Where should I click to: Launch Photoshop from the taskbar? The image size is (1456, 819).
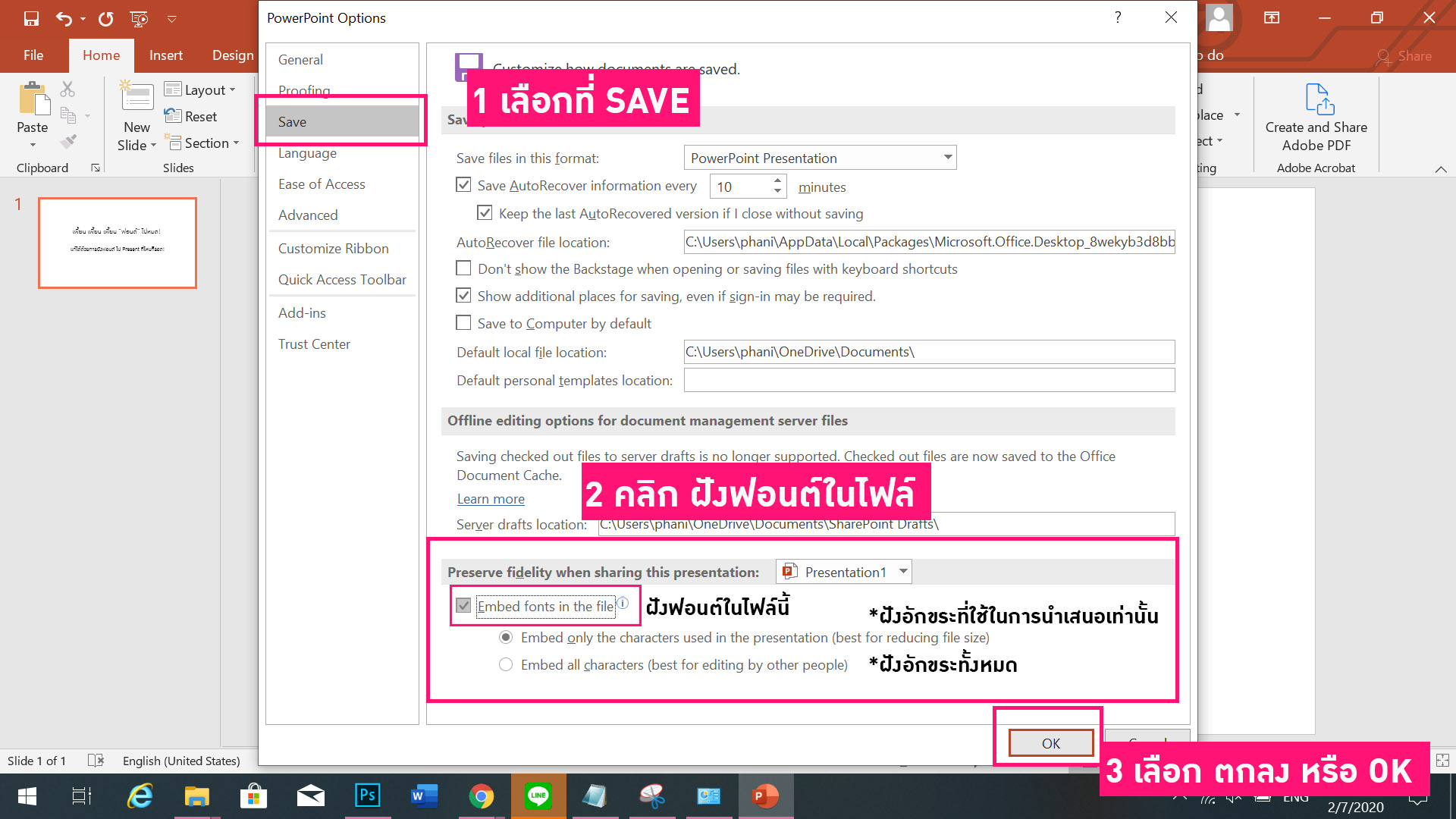(367, 796)
